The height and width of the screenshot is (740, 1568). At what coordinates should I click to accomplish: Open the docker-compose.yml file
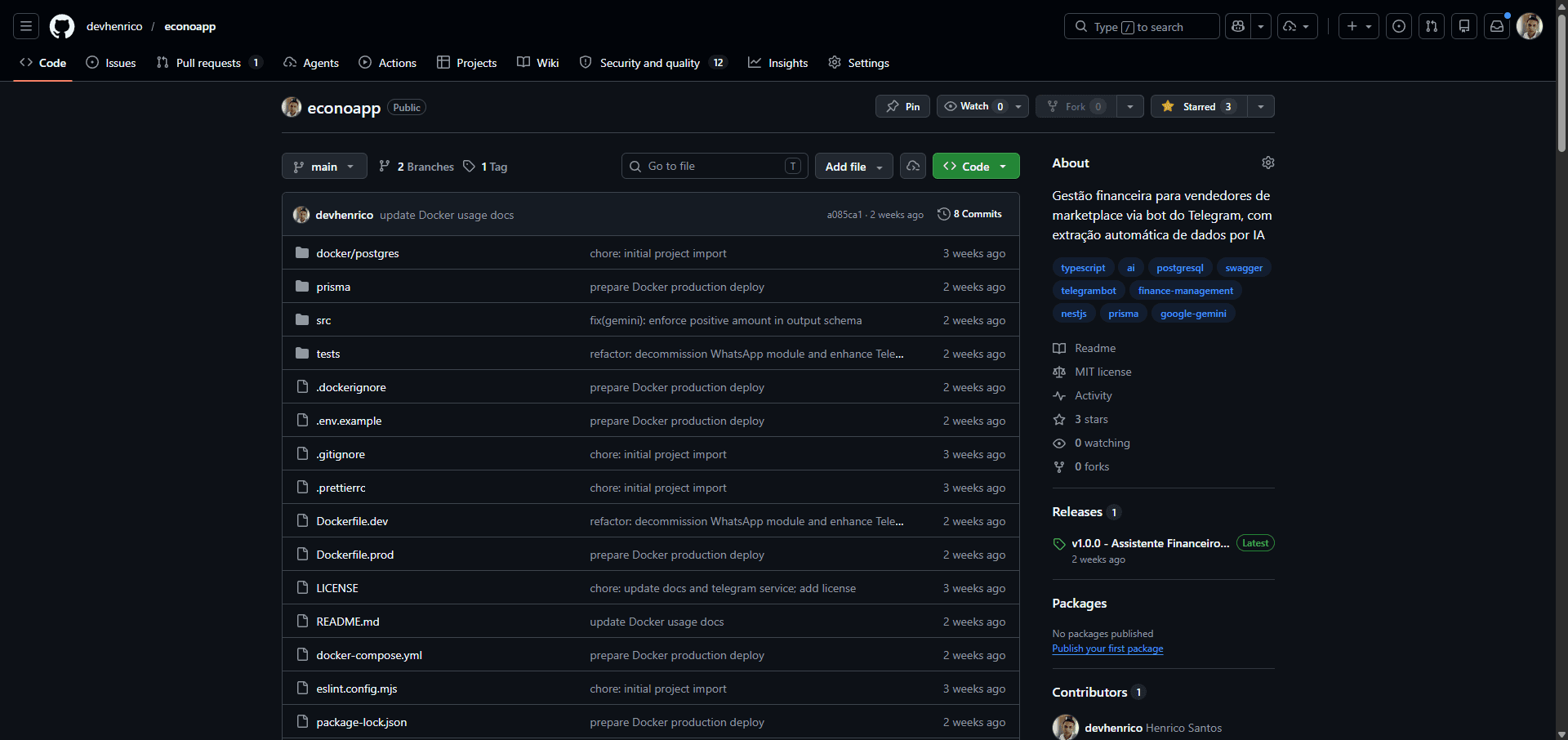pos(369,655)
